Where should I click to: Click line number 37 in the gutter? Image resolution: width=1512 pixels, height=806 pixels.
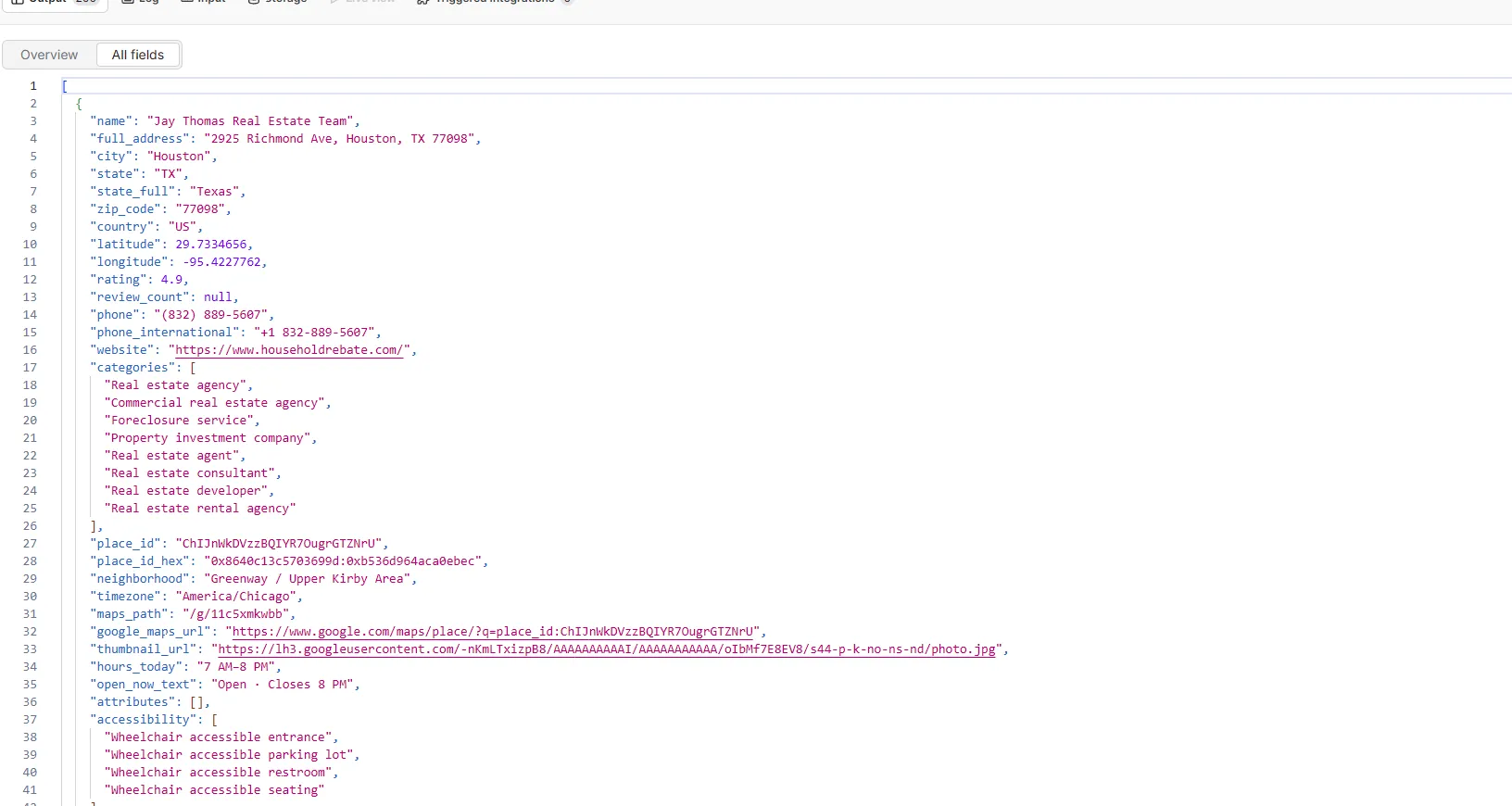[x=30, y=720]
